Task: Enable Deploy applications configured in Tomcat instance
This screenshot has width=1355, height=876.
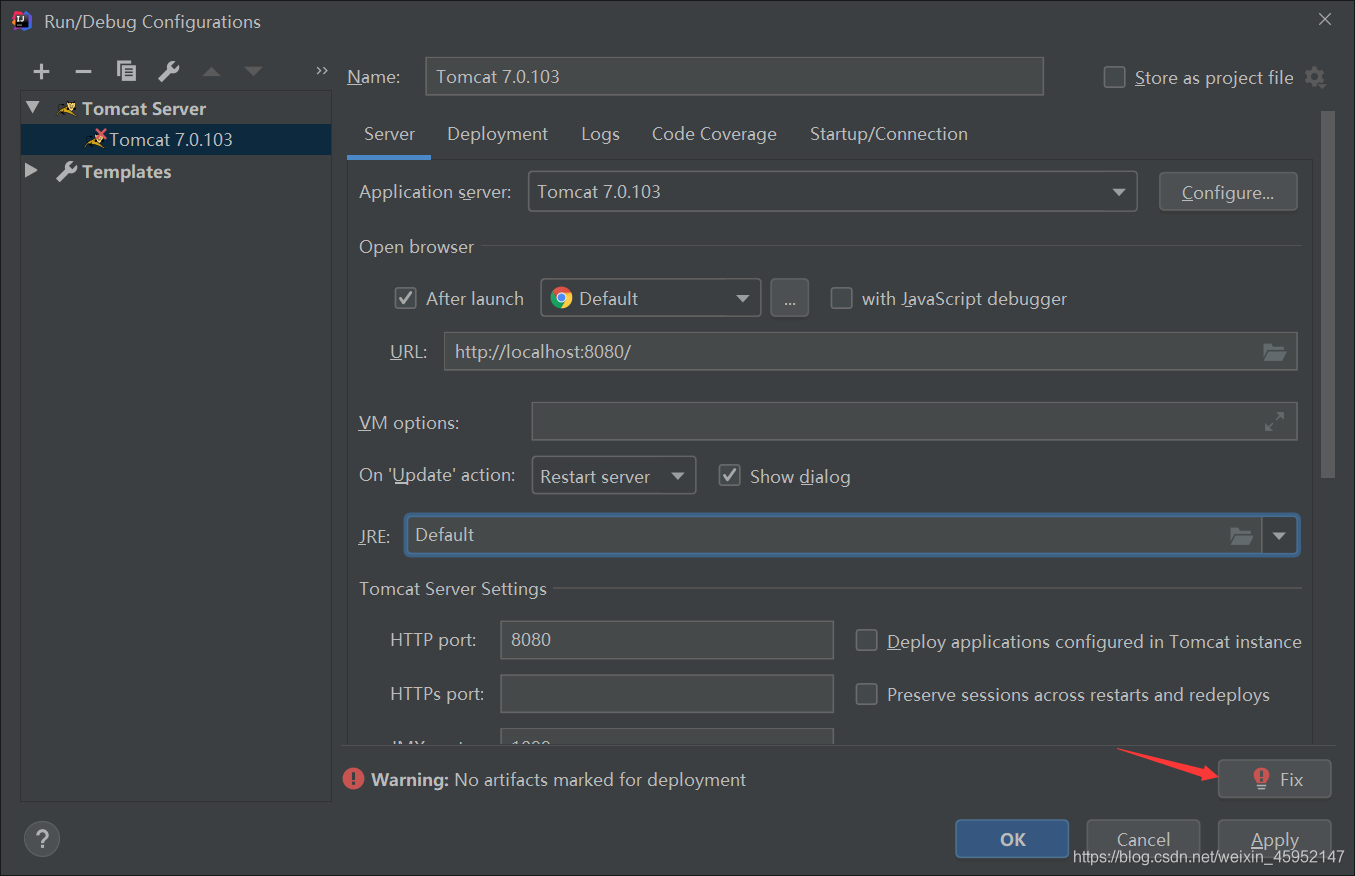Action: (867, 641)
